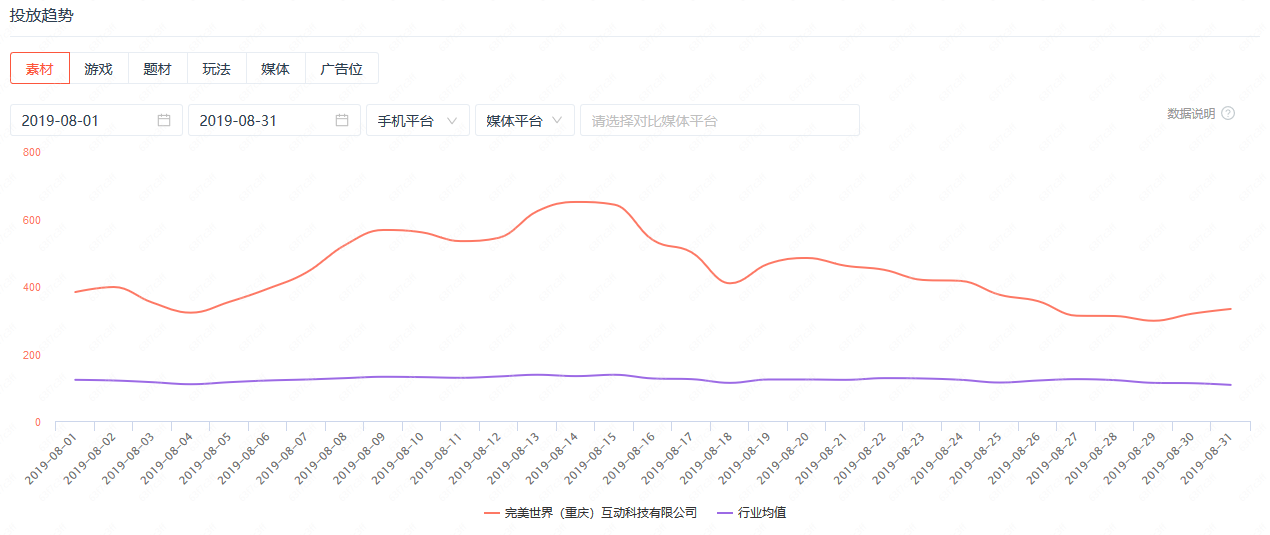Toggle the 行业均值 legend series
Image resolution: width=1270 pixels, height=535 pixels.
[752, 513]
